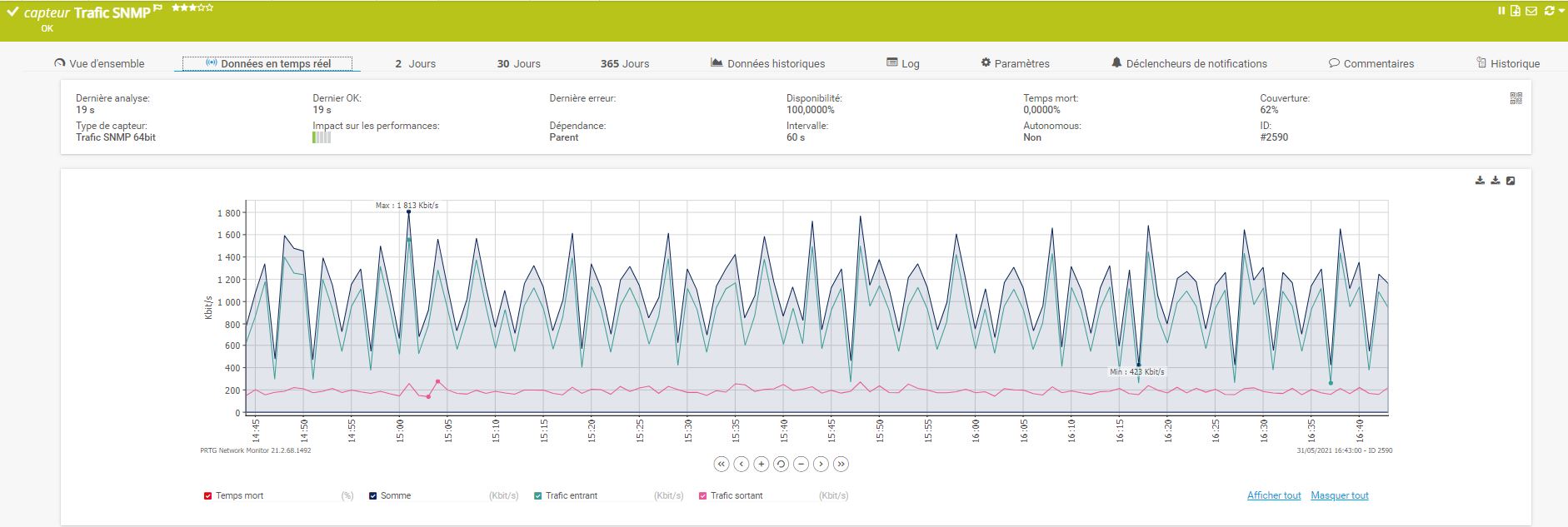Image resolution: width=1568 pixels, height=527 pixels.
Task: Zoom in graph with plus button
Action: (762, 464)
